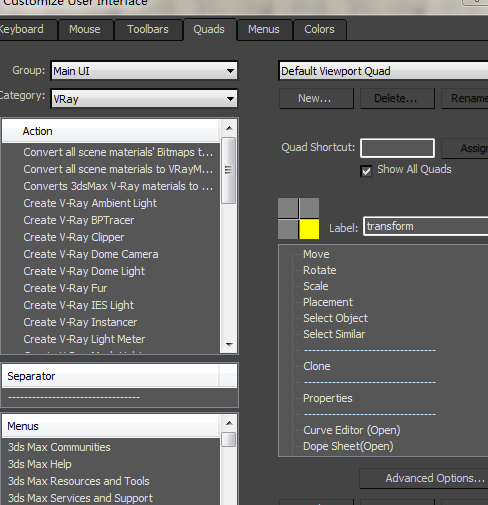488x505 pixels.
Task: Select Create V-Ray BPTracer action
Action: [x=79, y=220]
